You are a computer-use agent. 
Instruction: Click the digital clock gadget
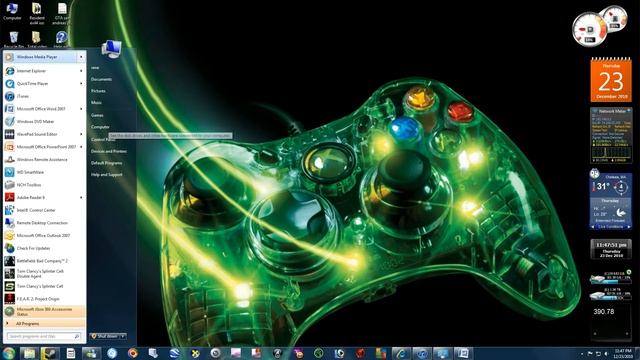[x=611, y=249]
